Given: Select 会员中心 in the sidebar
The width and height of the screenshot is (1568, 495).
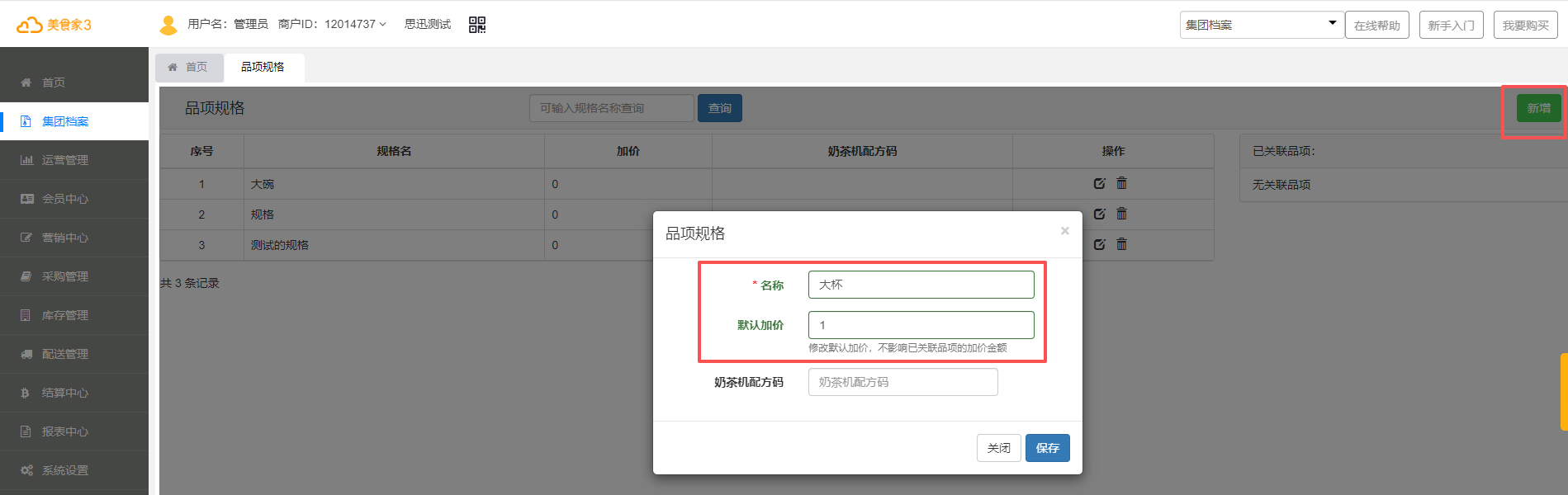Looking at the screenshot, I should pos(65,199).
